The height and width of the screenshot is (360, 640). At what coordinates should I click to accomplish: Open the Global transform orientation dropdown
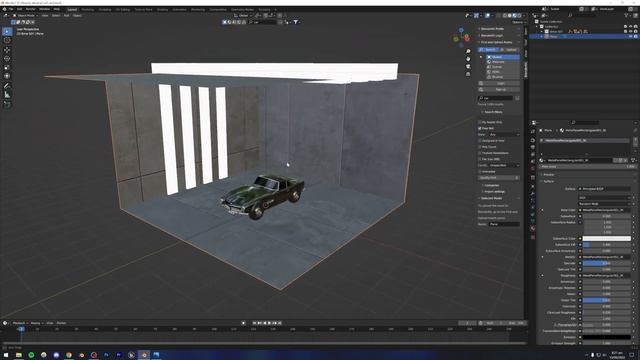click(242, 16)
